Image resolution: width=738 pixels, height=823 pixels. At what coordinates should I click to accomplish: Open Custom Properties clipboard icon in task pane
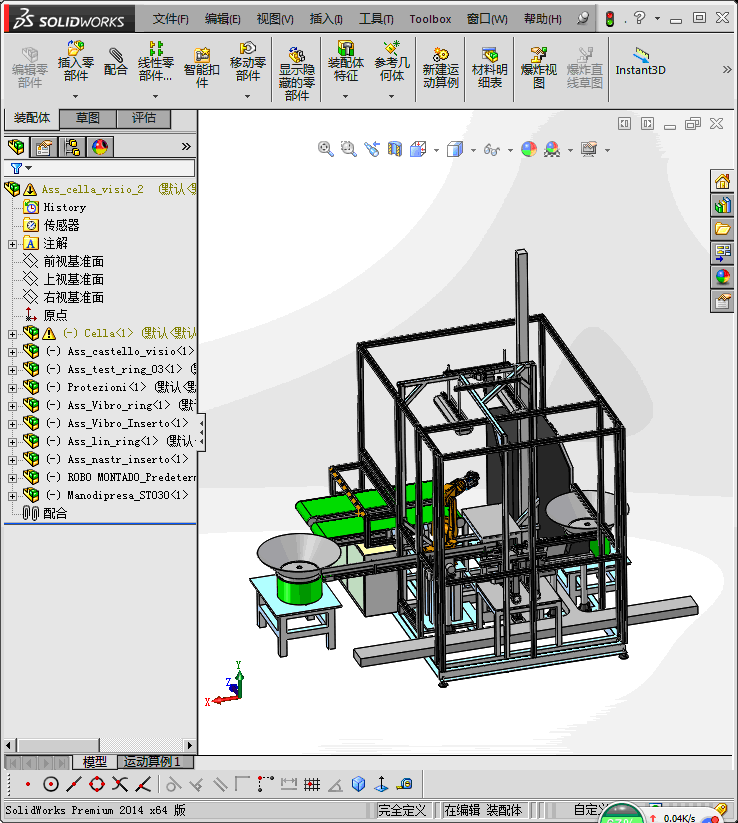coord(722,302)
